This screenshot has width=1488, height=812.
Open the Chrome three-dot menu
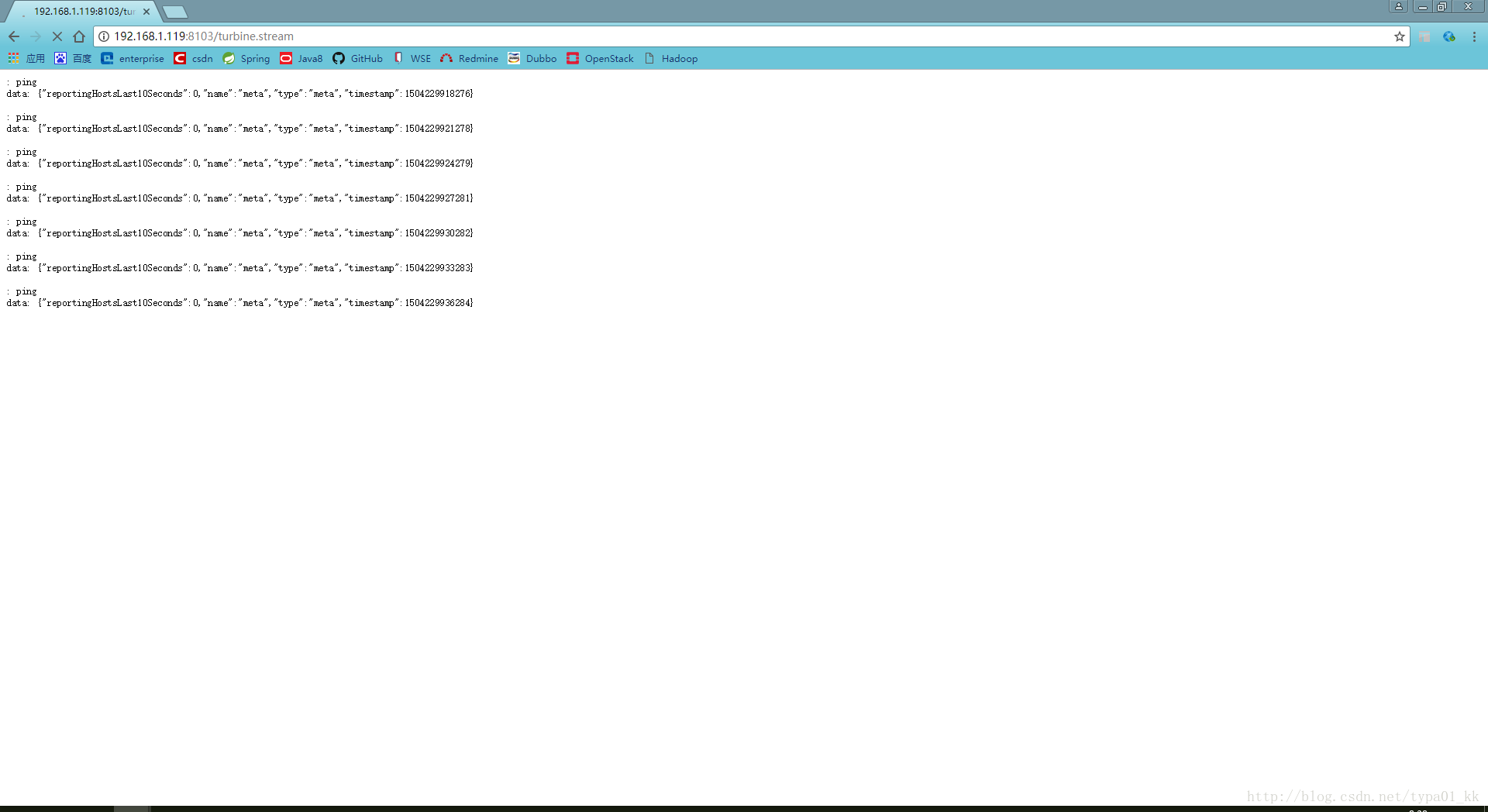[1474, 36]
